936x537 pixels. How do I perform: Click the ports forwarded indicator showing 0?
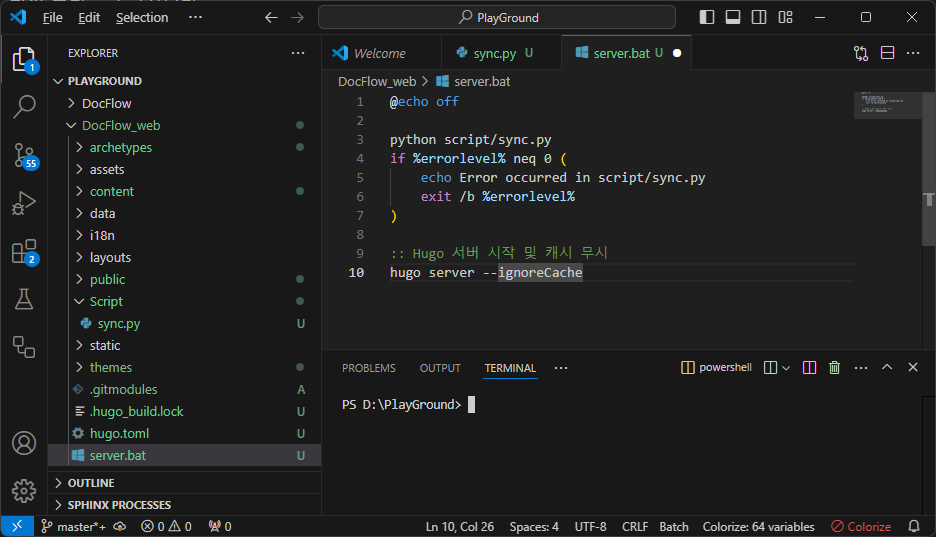220,526
